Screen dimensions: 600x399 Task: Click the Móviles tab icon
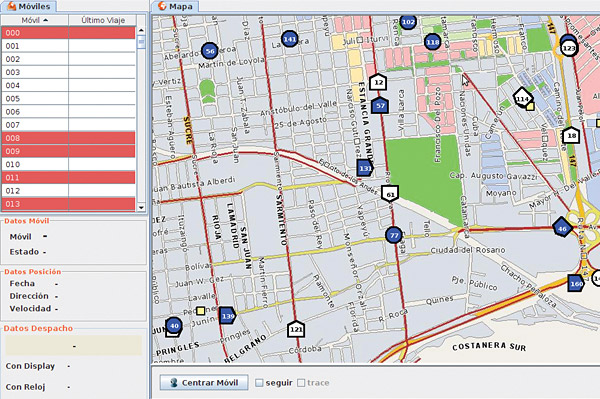pyautogui.click(x=11, y=6)
